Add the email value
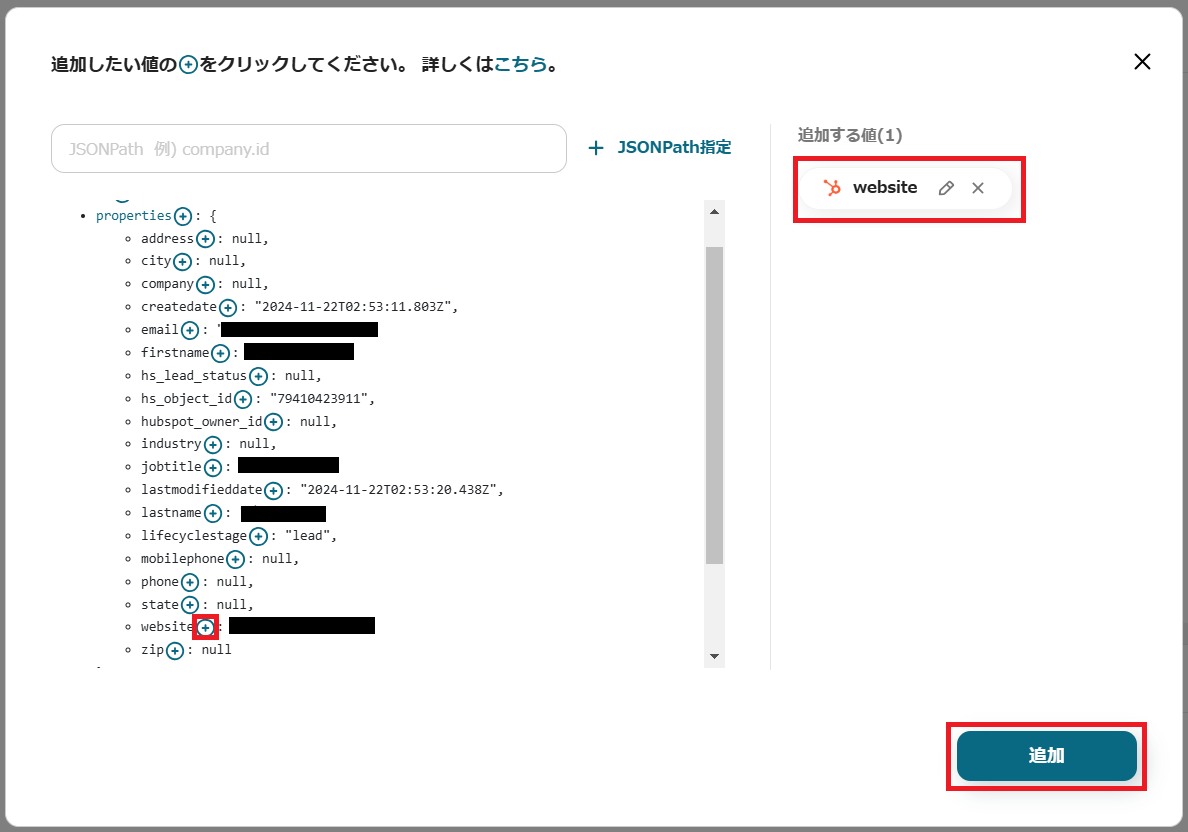 point(190,330)
